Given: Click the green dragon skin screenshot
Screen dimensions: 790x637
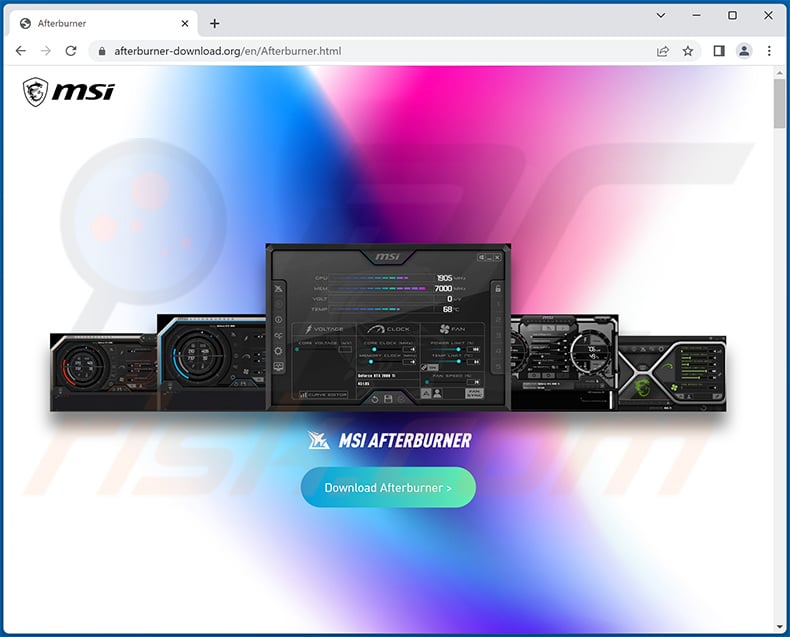Looking at the screenshot, I should pos(672,374).
